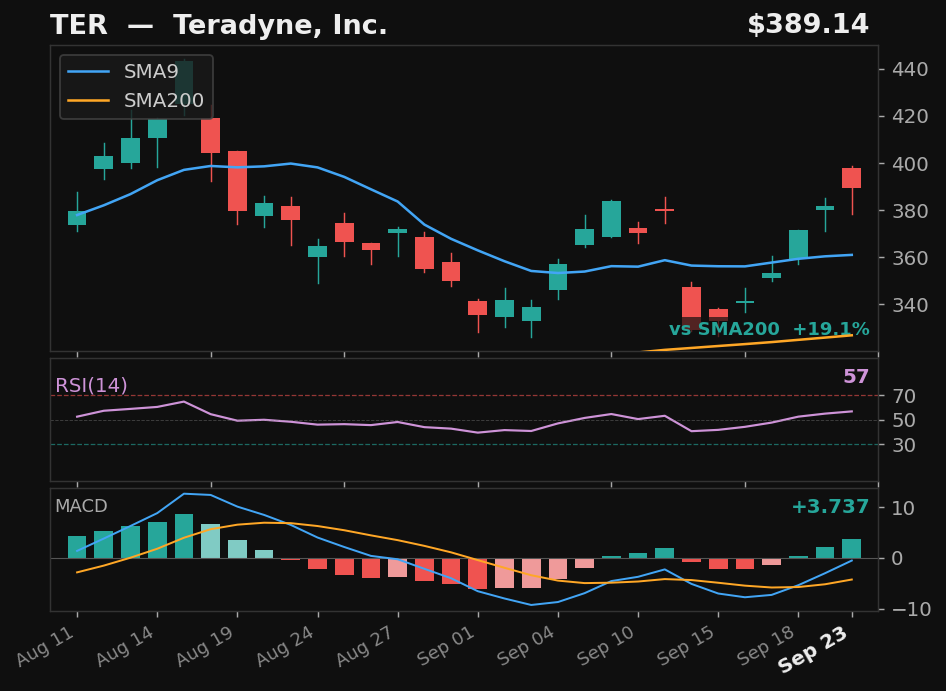Click the Aug 11 date label
Viewport: 946px width, 691px height.
(47, 645)
